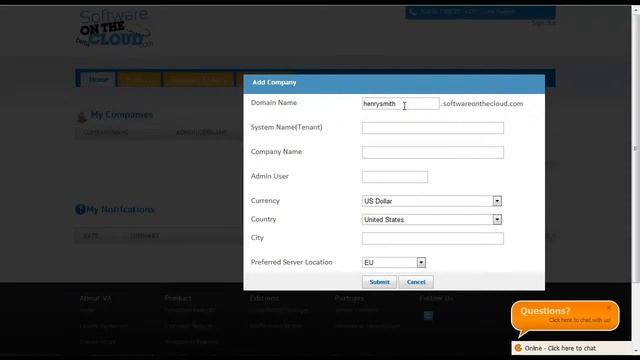This screenshot has width=640, height=360.
Task: Click the System Name(Tenant) field
Action: click(x=433, y=128)
